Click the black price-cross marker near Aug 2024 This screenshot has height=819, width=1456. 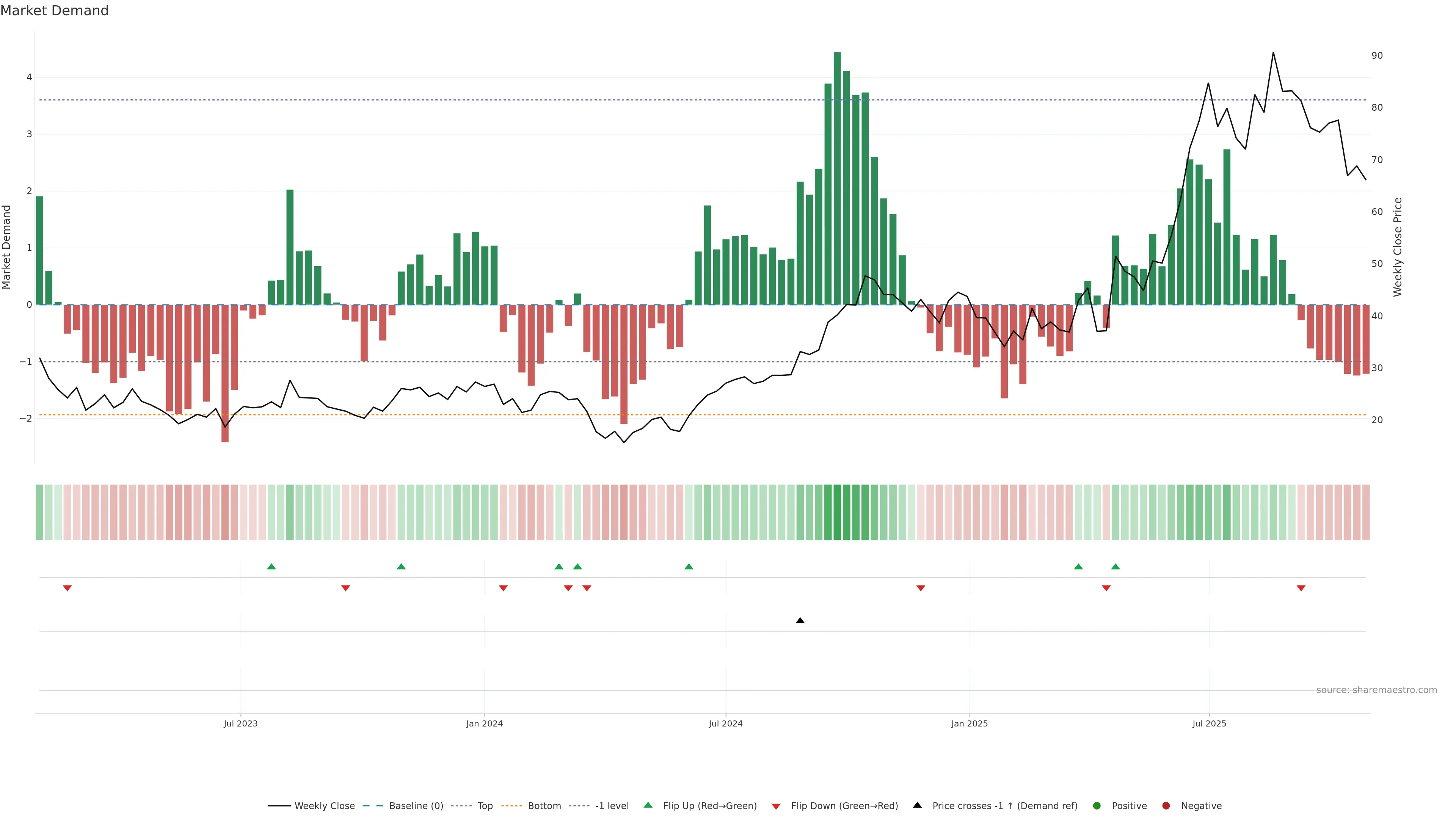point(800,621)
